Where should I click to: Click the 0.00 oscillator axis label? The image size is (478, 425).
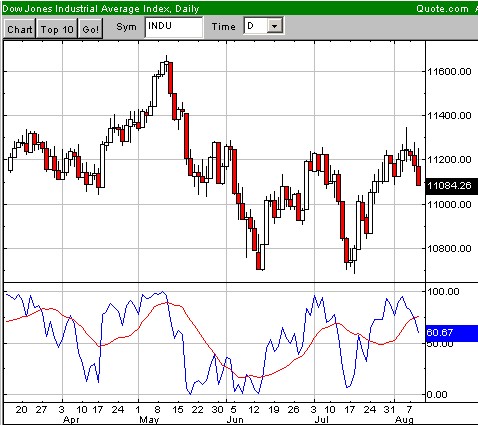tap(437, 395)
